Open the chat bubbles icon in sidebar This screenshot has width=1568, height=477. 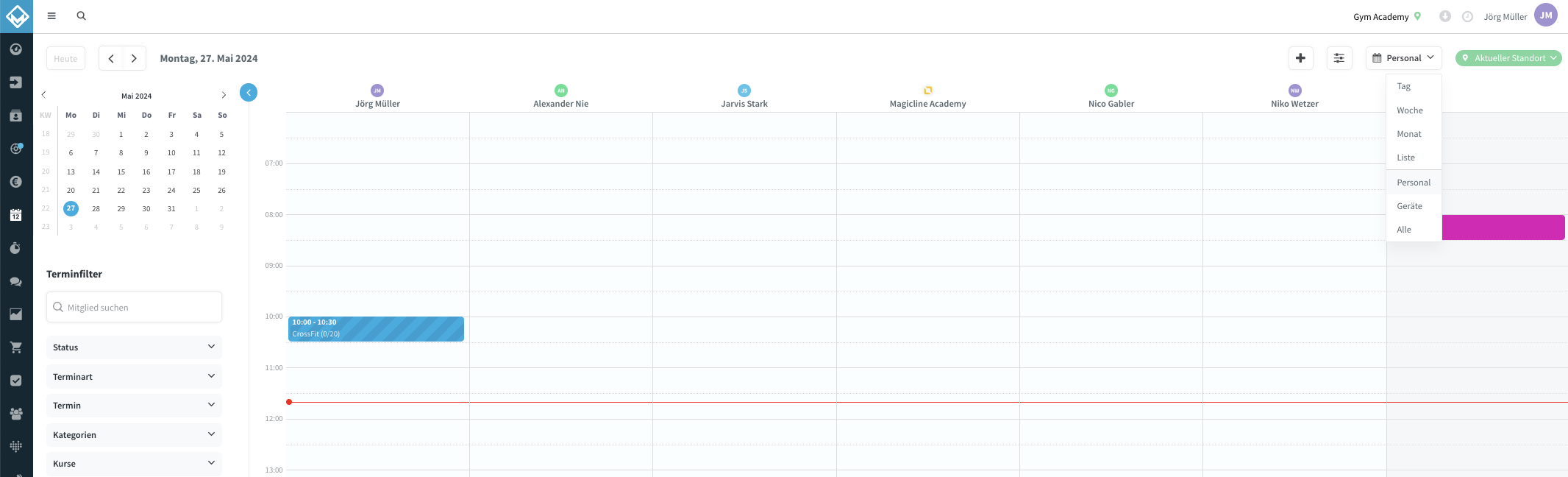pyautogui.click(x=16, y=281)
